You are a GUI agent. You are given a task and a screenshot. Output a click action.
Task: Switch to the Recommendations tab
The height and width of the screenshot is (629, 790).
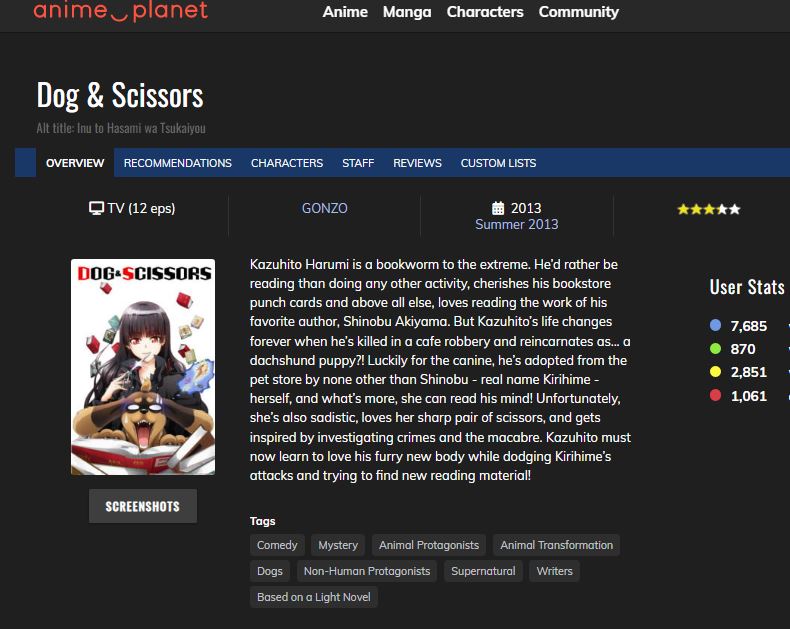pyautogui.click(x=178, y=163)
